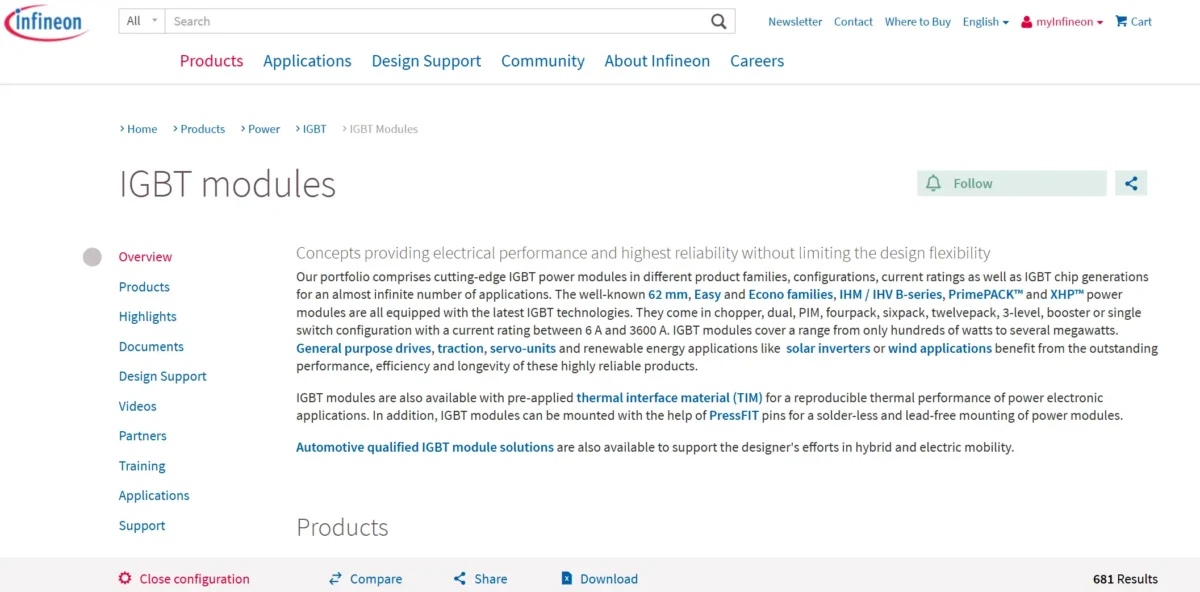Jump to Videos section
The image size is (1200, 592).
click(x=138, y=406)
